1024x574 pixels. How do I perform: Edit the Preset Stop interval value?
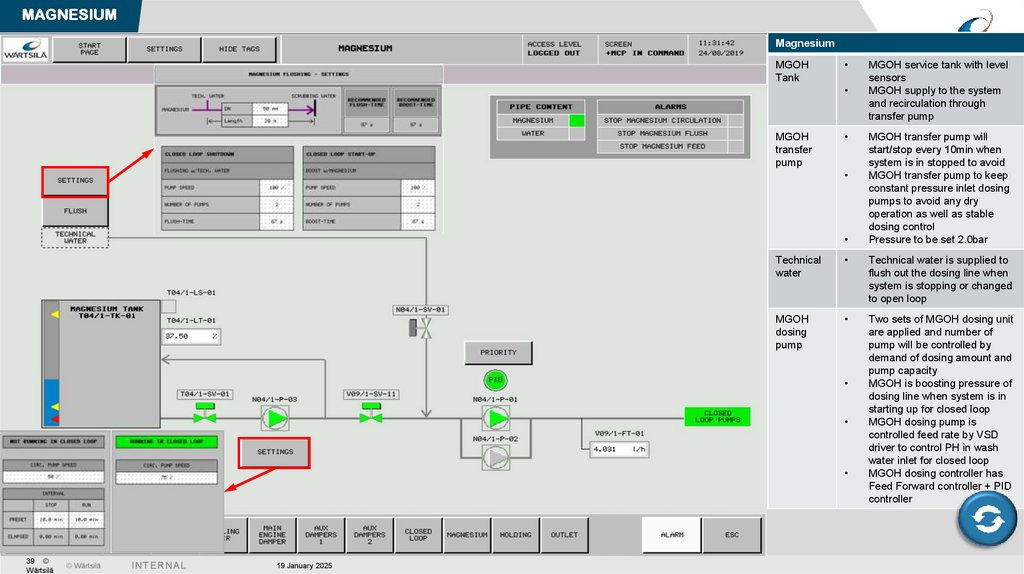[51, 520]
